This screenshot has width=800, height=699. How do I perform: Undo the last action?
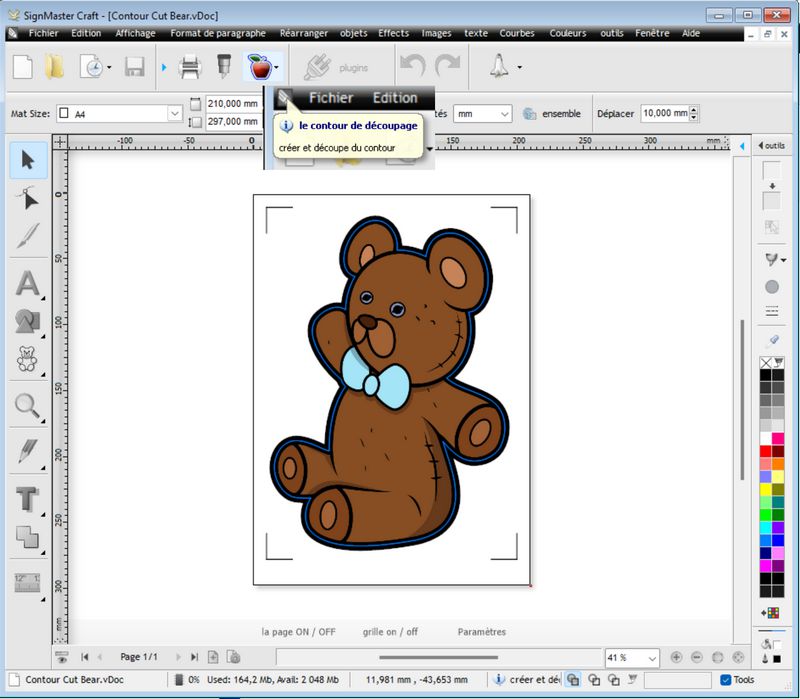[x=413, y=66]
